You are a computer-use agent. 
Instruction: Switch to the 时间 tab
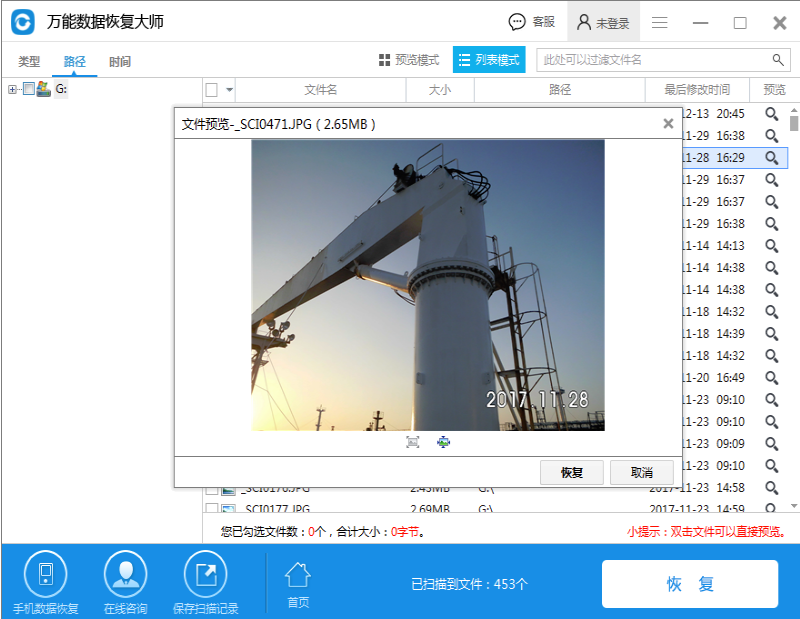119,60
